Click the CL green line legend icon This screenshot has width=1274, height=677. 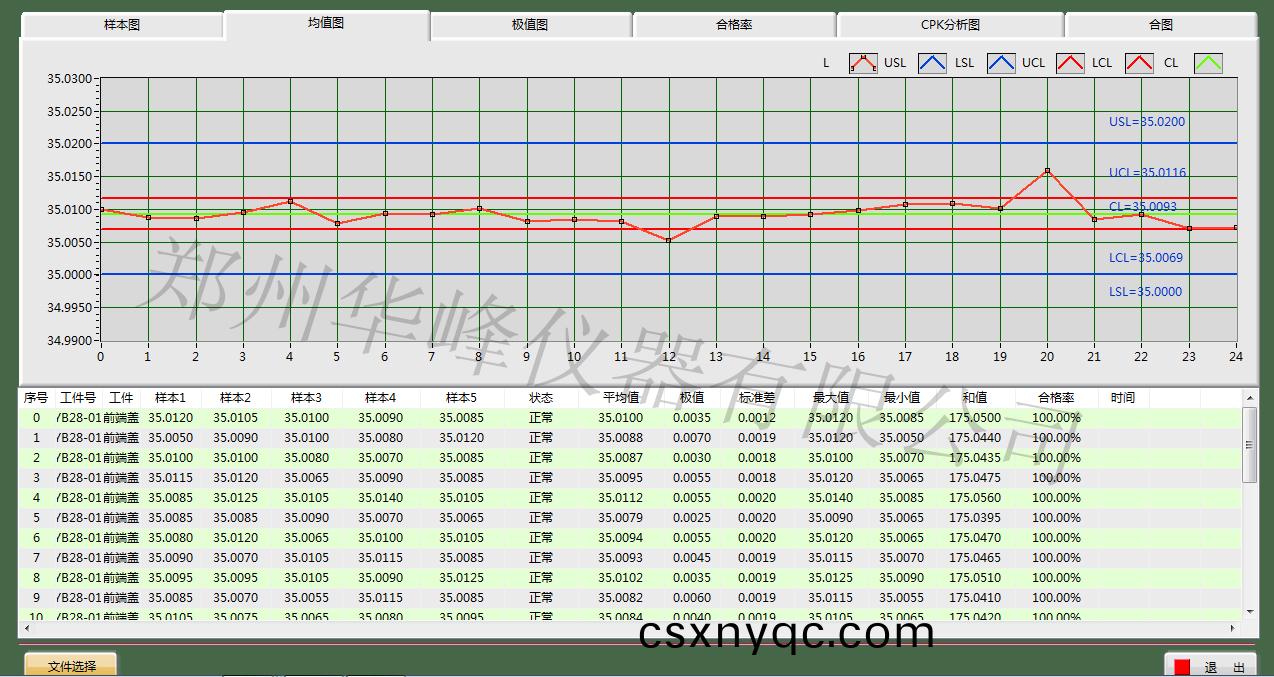[x=1208, y=63]
